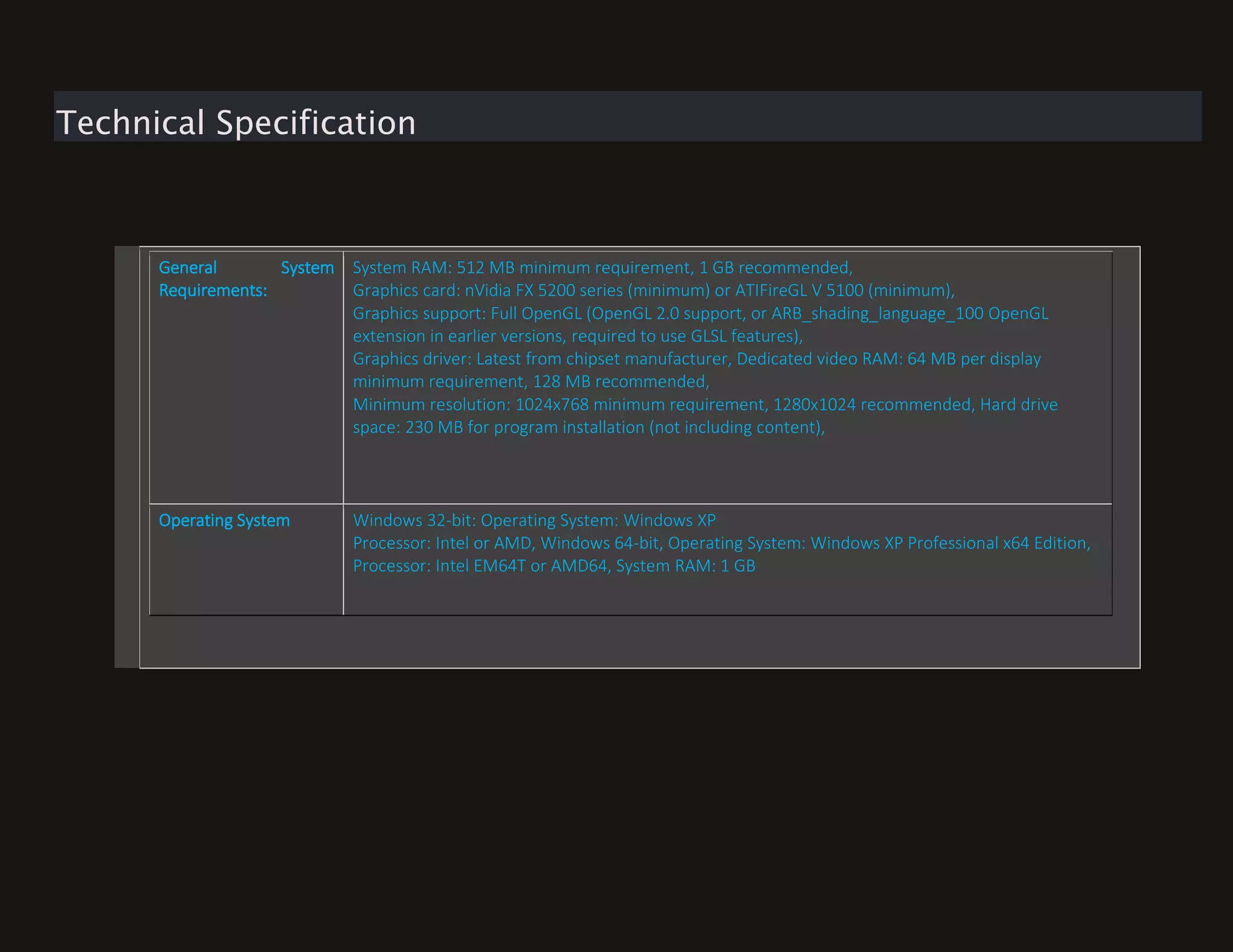The width and height of the screenshot is (1233, 952).
Task: Click the Hard drive text at line end
Action: point(1019,404)
